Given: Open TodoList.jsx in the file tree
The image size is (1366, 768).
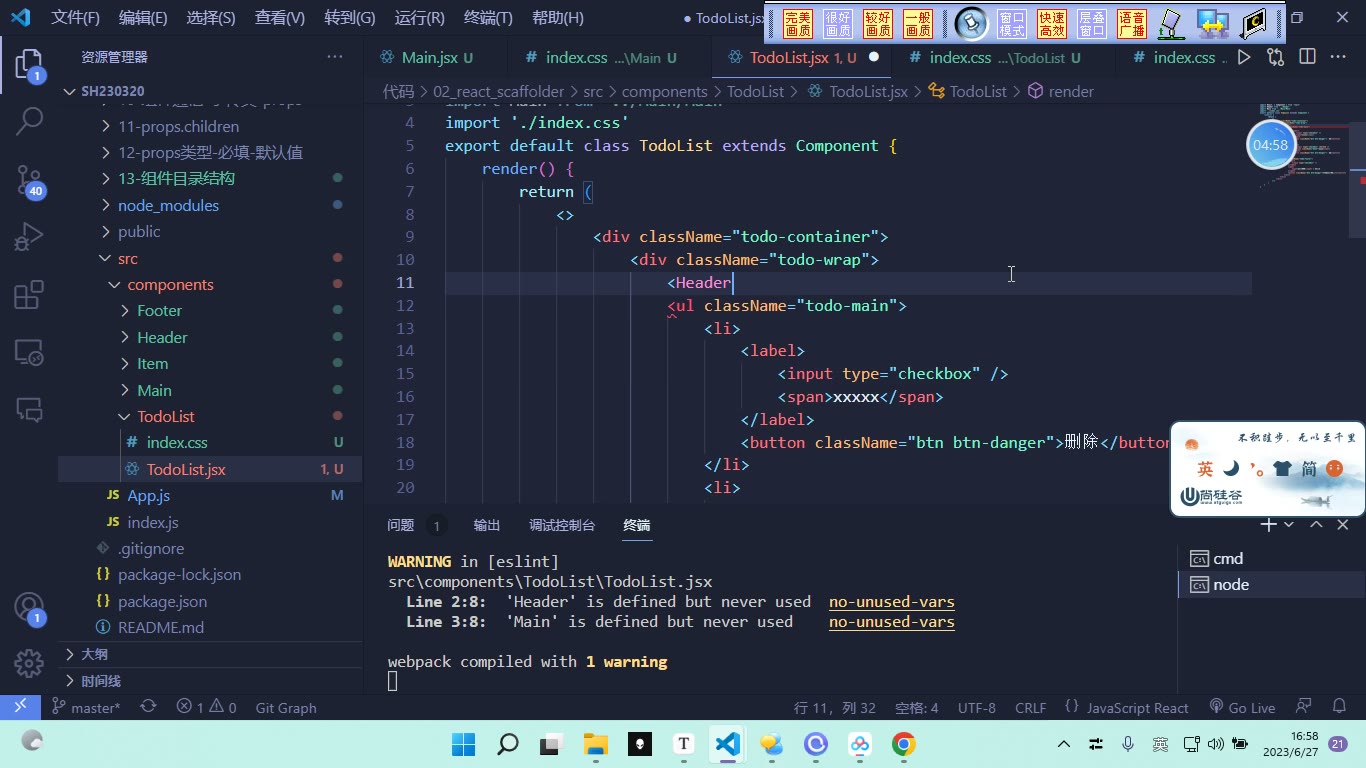Looking at the screenshot, I should tap(186, 469).
